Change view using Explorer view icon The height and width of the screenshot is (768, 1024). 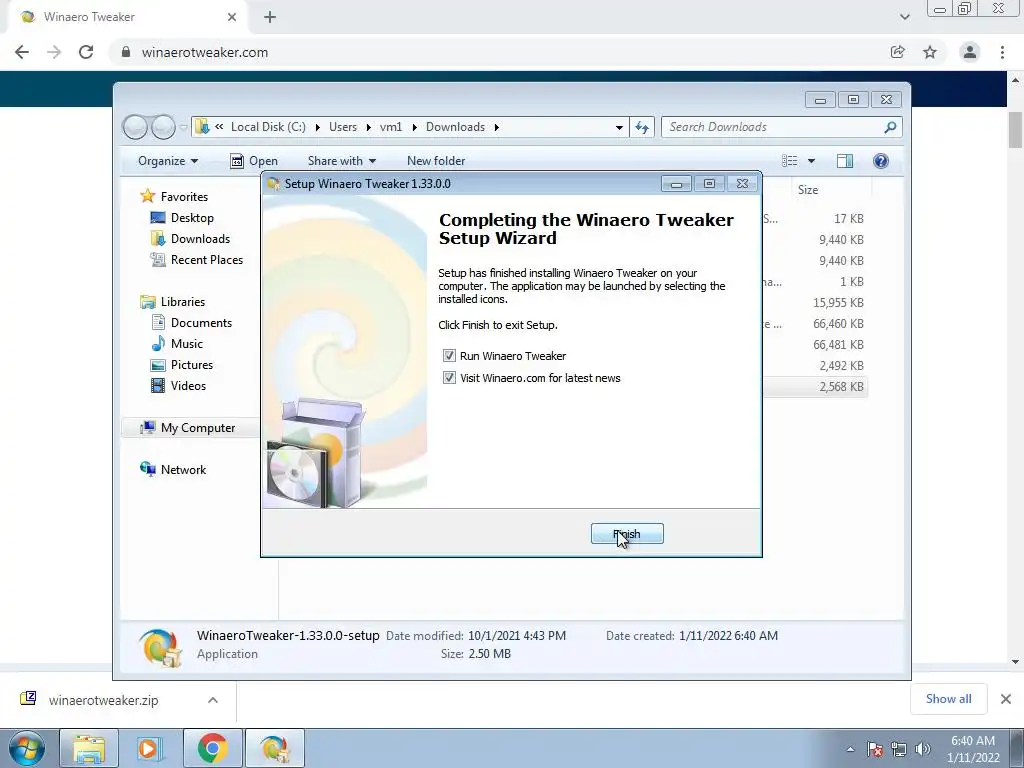coord(790,161)
